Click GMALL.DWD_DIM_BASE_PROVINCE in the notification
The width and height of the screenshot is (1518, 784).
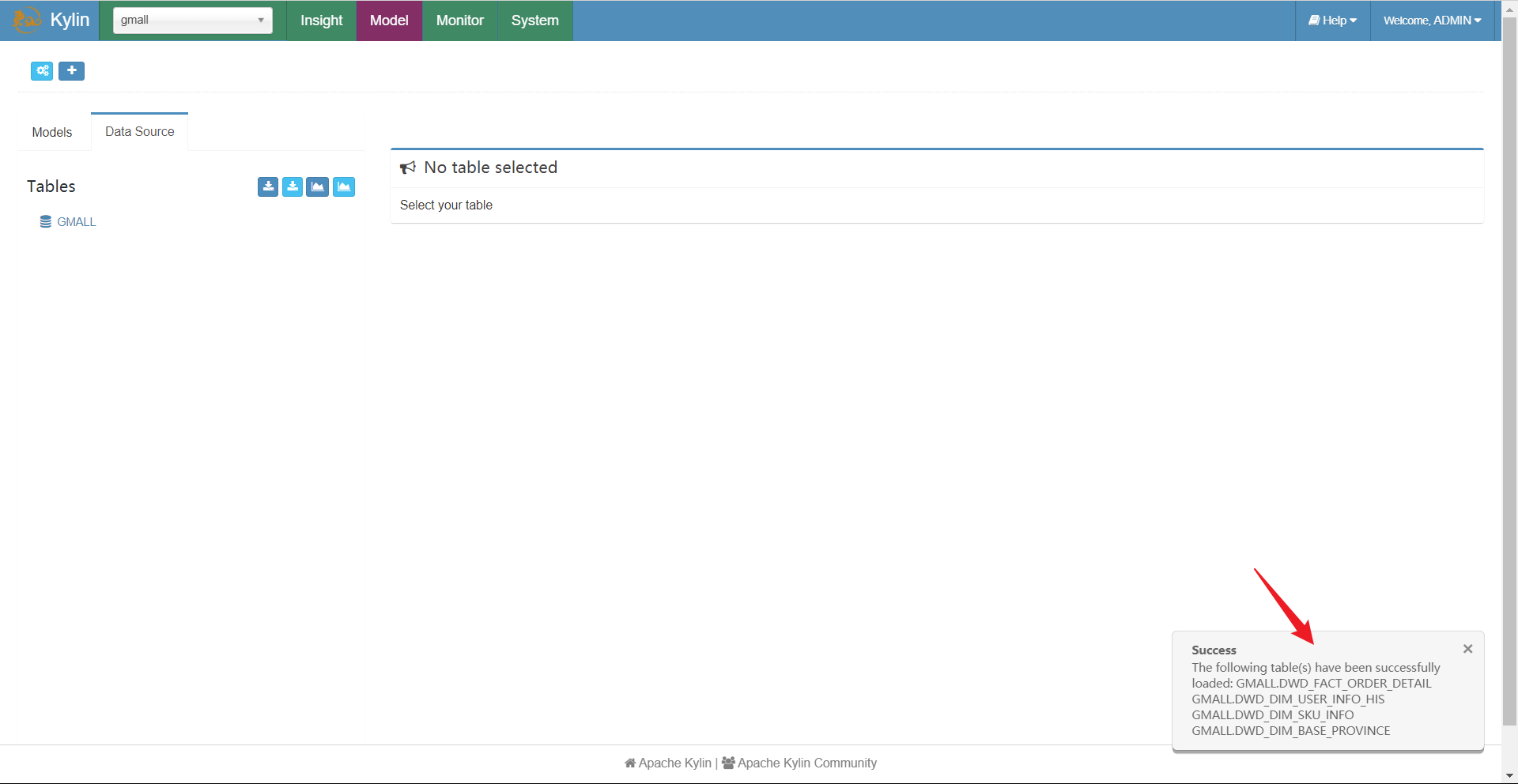1290,731
